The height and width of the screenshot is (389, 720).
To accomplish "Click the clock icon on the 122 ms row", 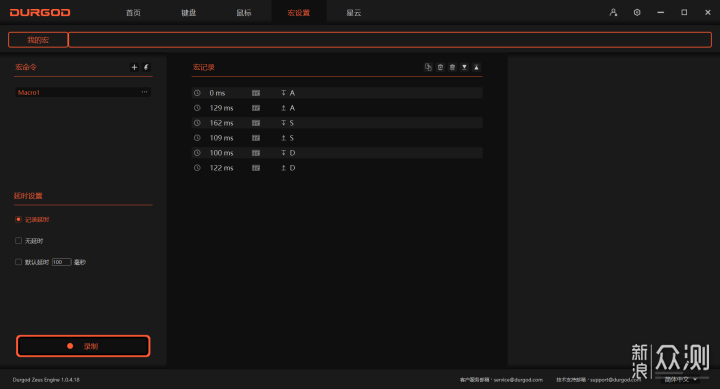I will (x=197, y=168).
